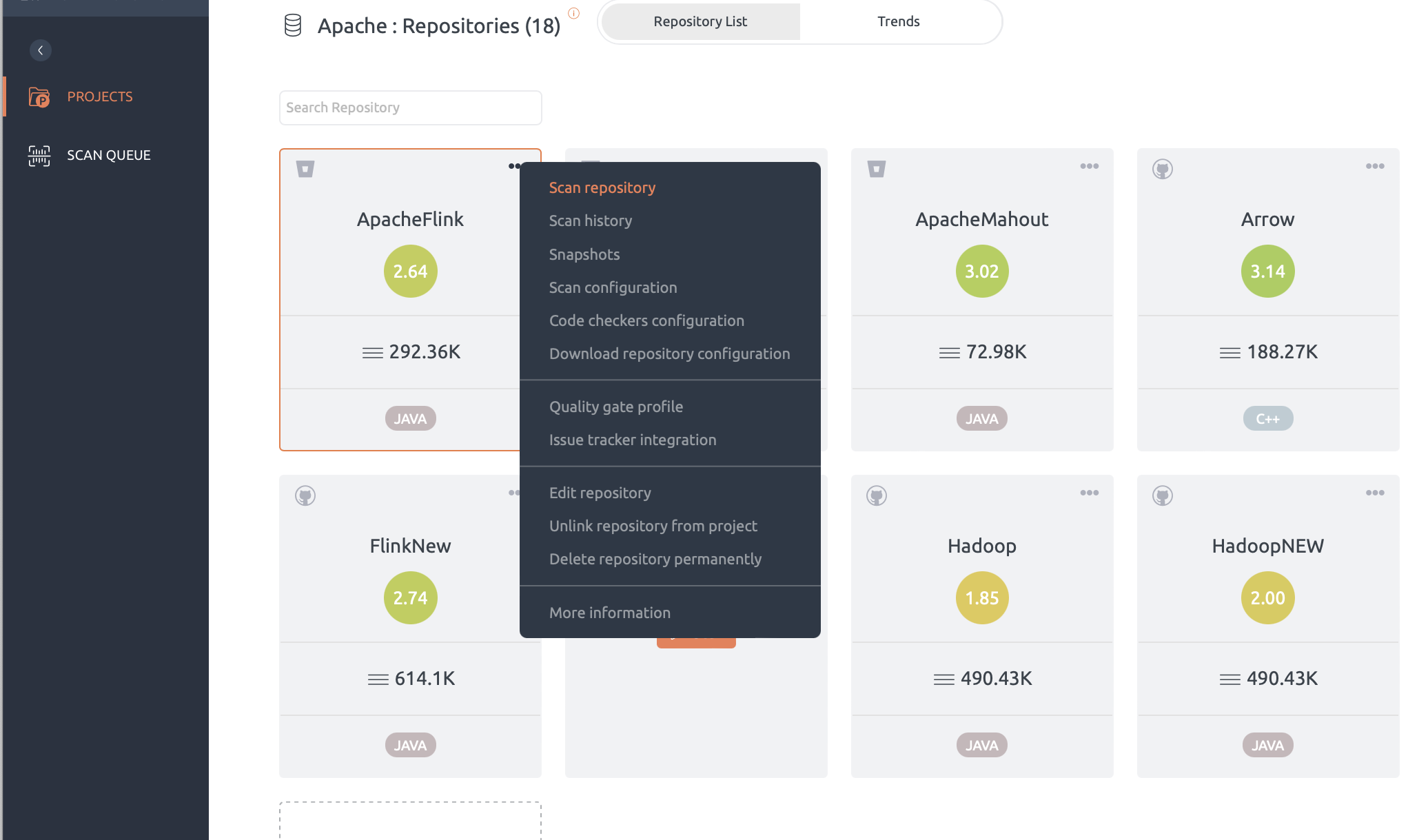Click the 2.64 score circle on ApacheFlink

410,272
